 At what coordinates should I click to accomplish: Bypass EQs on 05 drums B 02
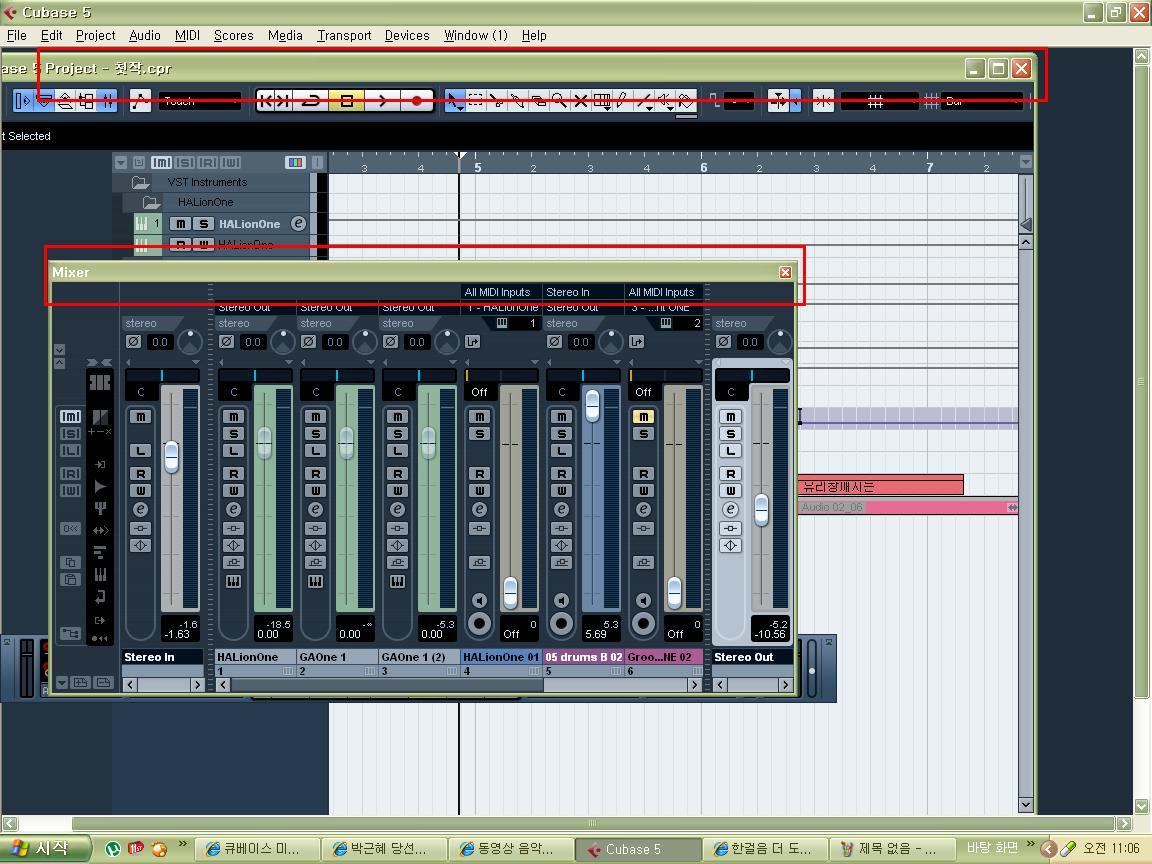[x=561, y=545]
